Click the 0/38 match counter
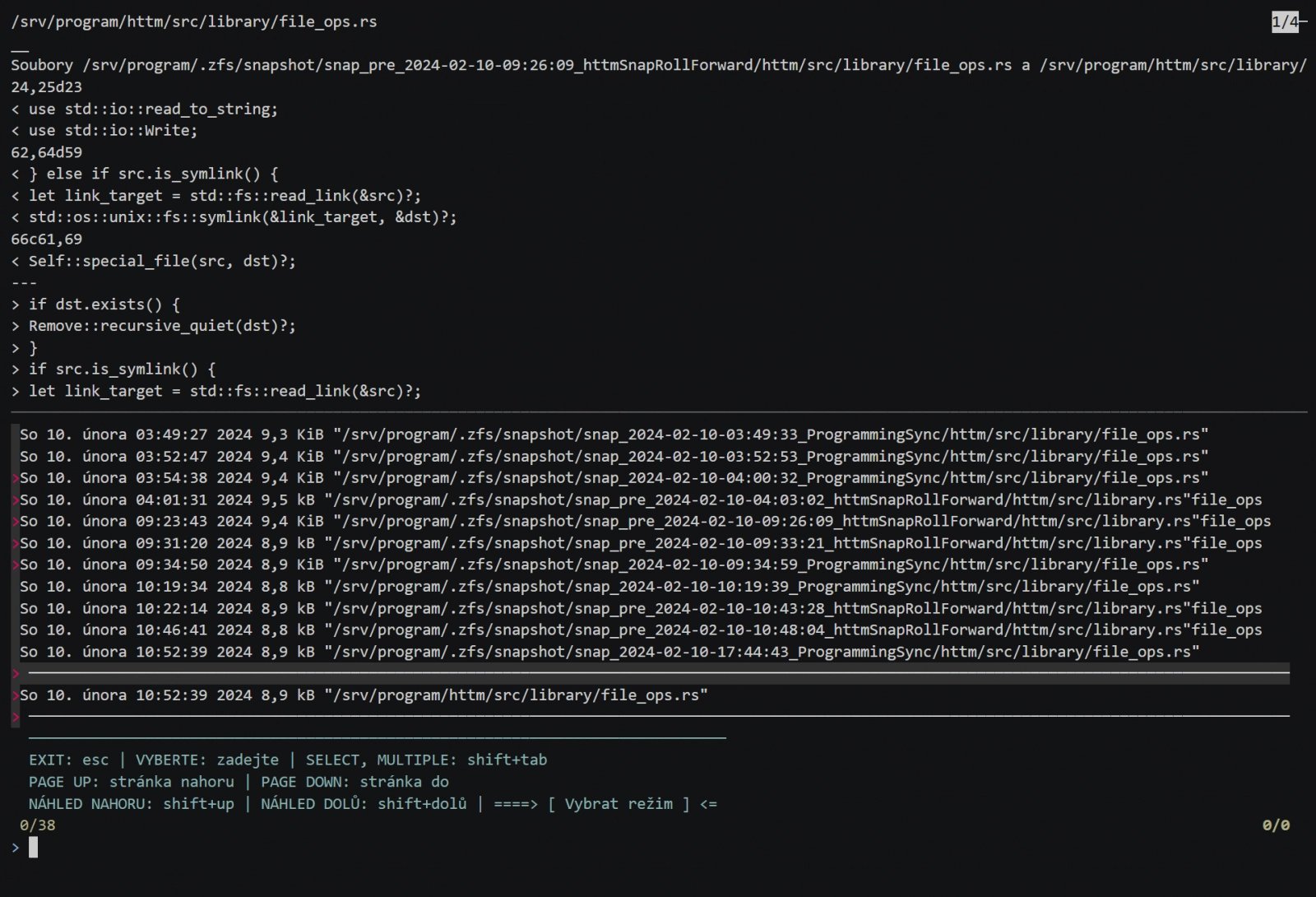This screenshot has height=897, width=1316. coord(38,825)
